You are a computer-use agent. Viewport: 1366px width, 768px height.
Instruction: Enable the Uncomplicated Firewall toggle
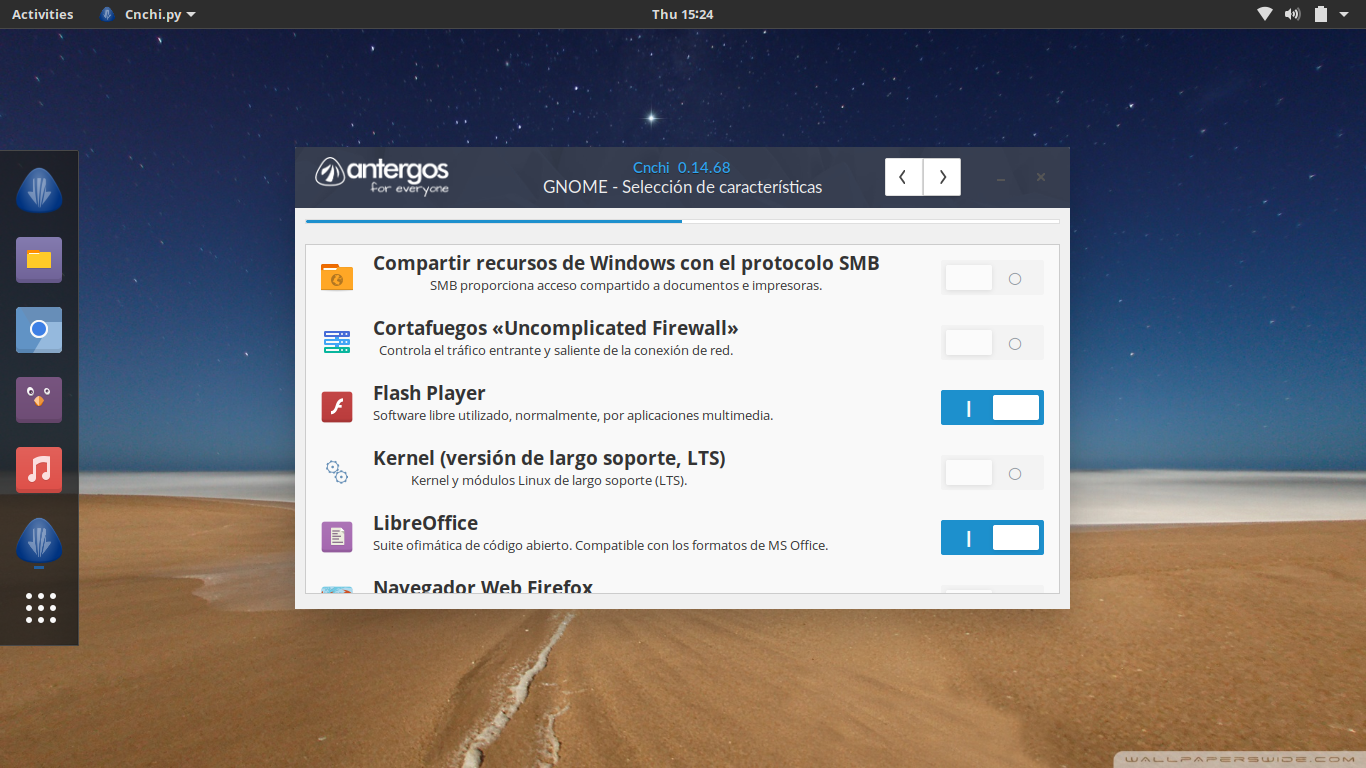tap(992, 342)
